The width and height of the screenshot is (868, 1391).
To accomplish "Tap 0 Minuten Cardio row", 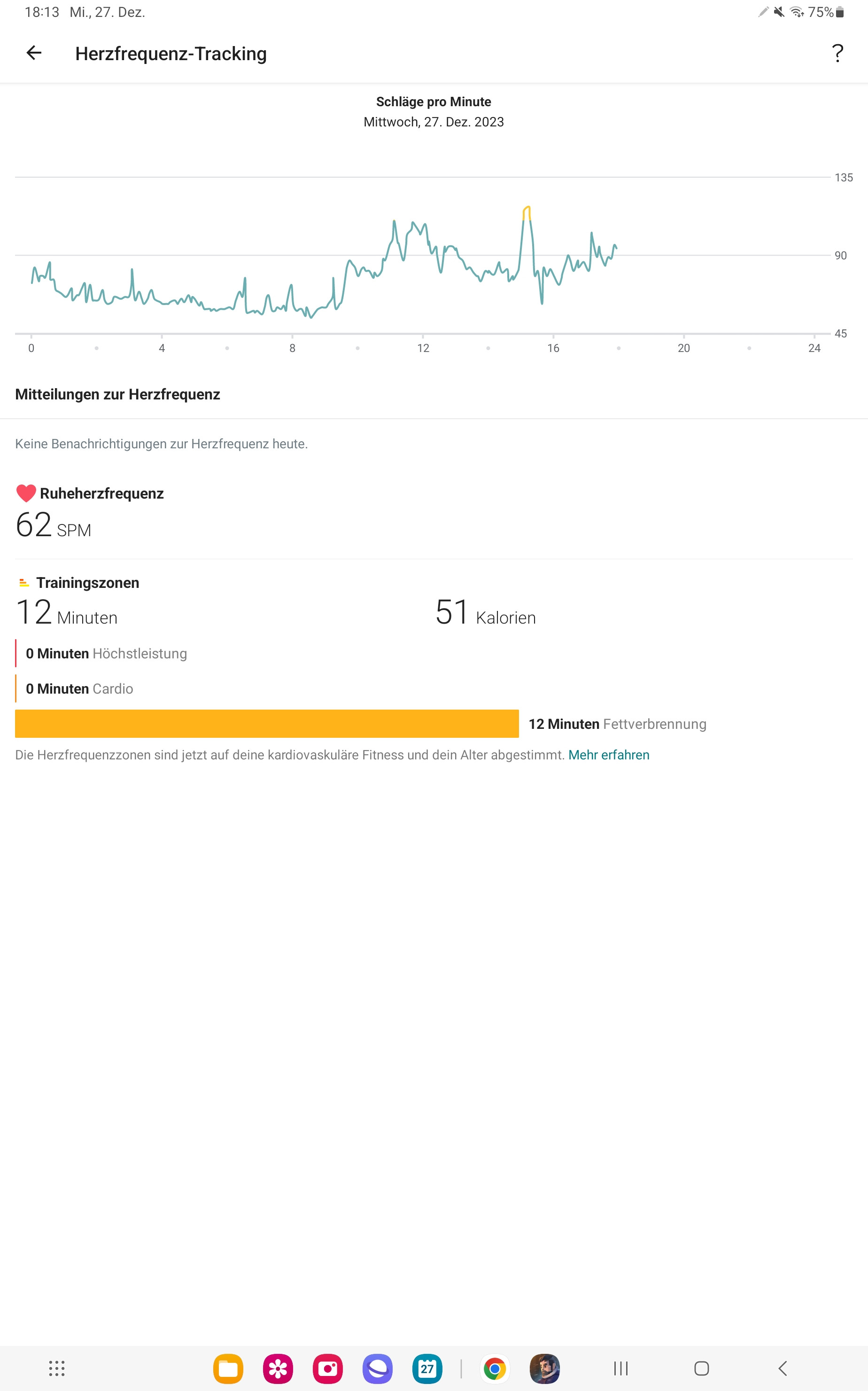I will click(79, 688).
